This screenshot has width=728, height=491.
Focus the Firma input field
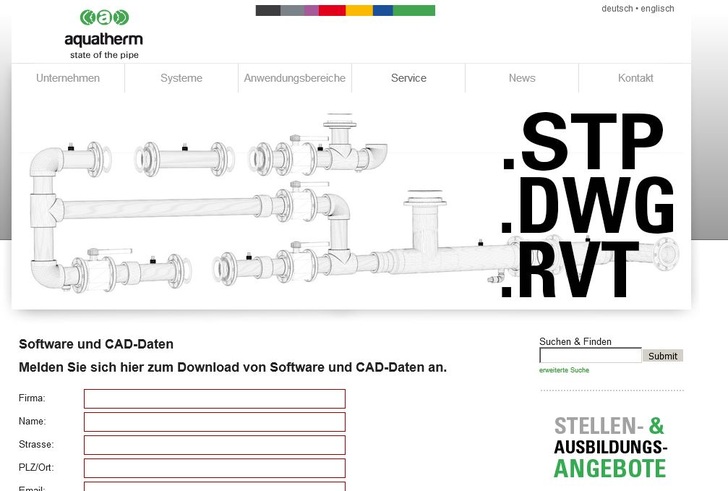(x=214, y=399)
